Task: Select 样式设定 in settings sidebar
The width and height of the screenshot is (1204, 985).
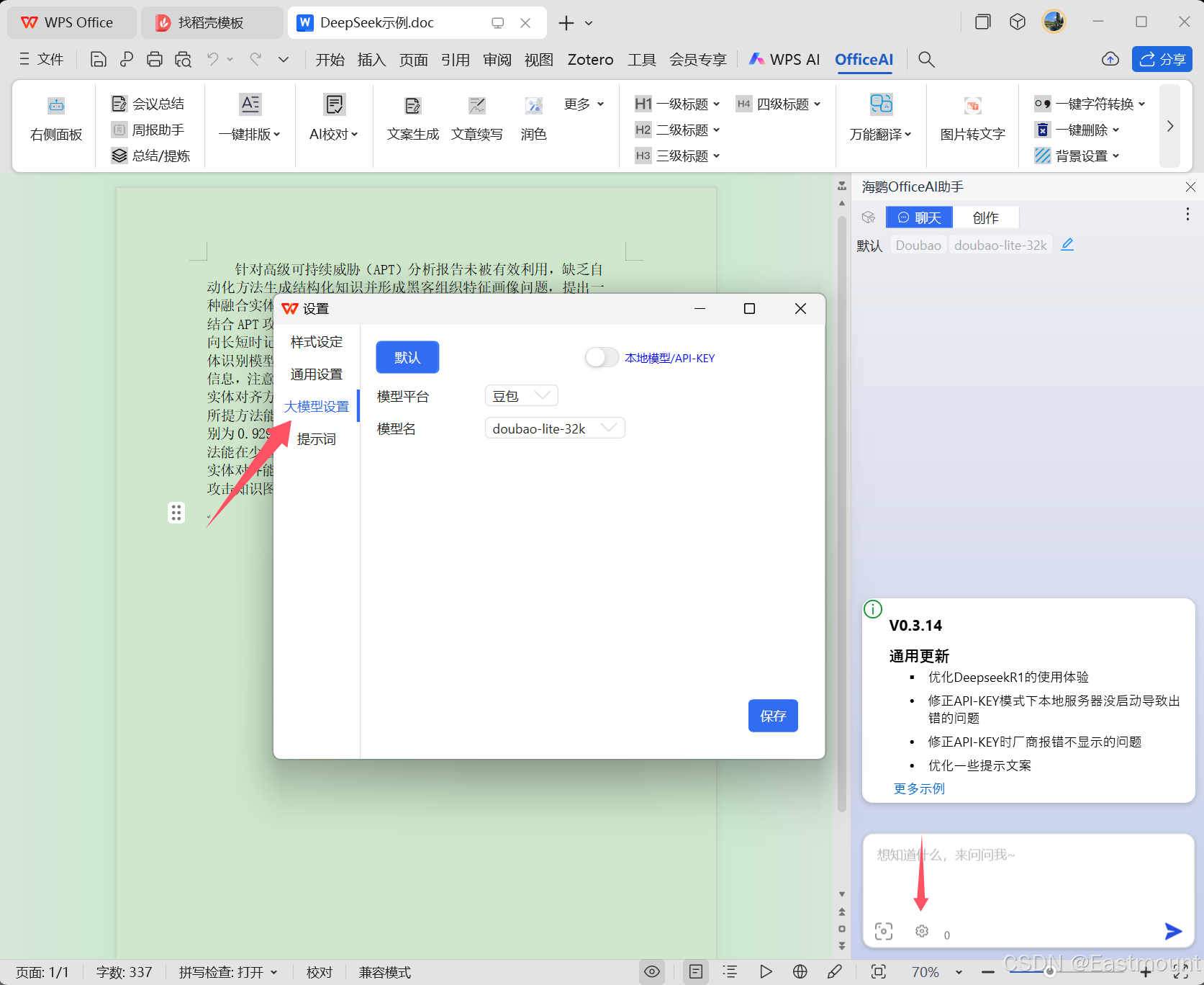Action: click(317, 342)
